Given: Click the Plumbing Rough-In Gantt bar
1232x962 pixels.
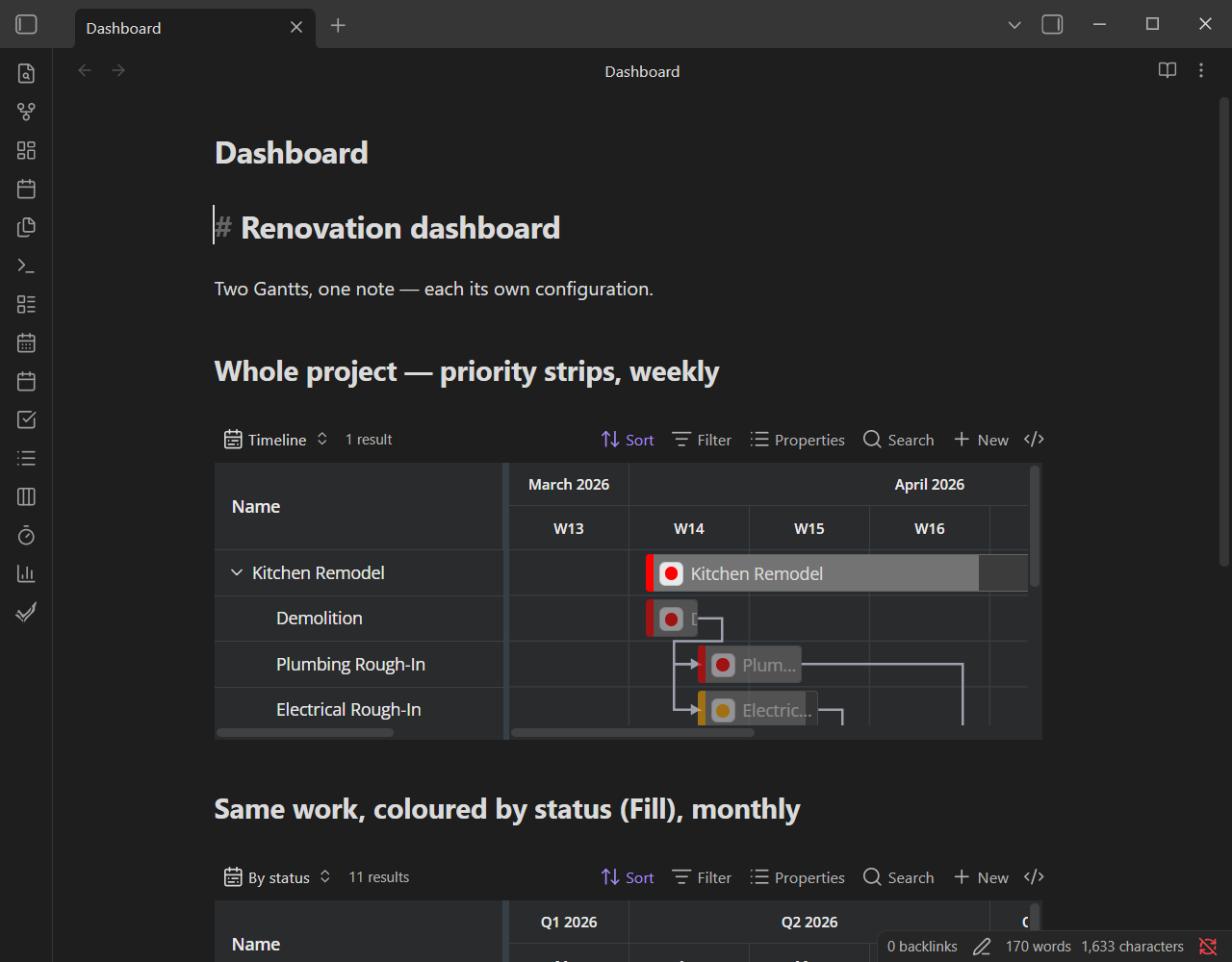Looking at the screenshot, I should pos(750,665).
